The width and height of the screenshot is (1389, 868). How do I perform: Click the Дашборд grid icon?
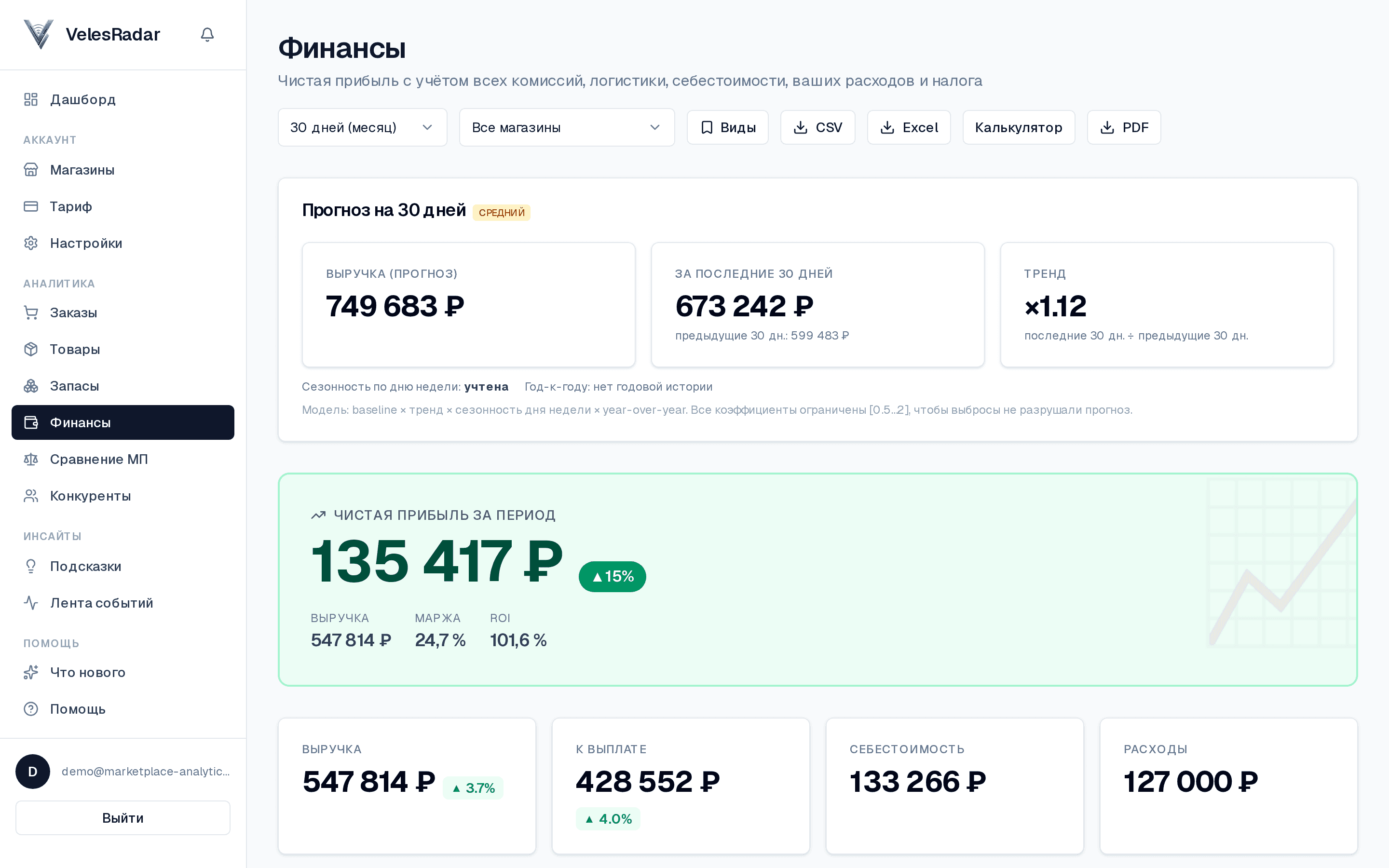pyautogui.click(x=31, y=99)
